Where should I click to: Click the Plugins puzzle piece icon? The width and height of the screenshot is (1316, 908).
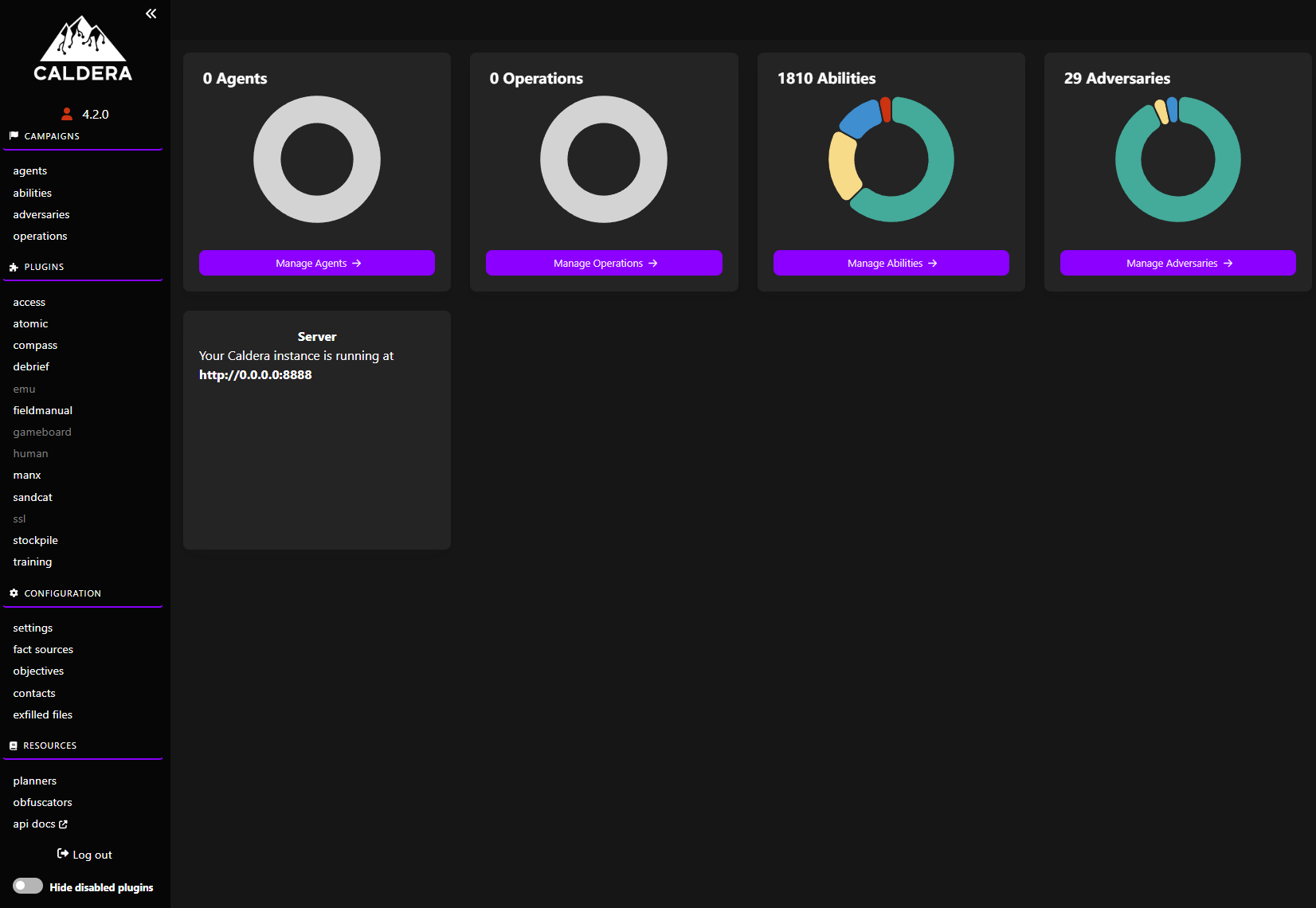14,267
